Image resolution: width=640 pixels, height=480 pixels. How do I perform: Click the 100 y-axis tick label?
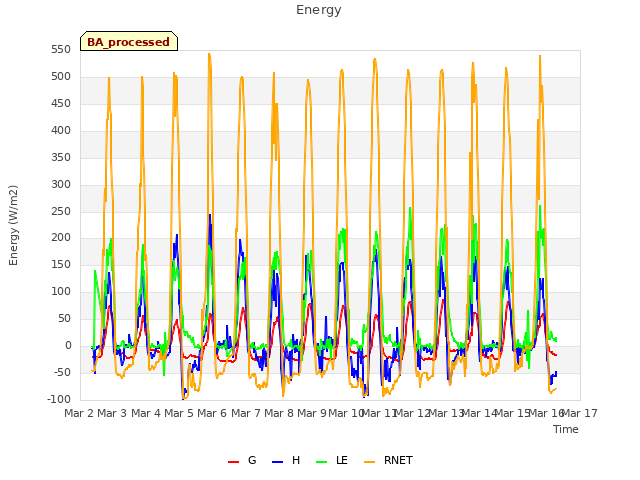coord(61,291)
